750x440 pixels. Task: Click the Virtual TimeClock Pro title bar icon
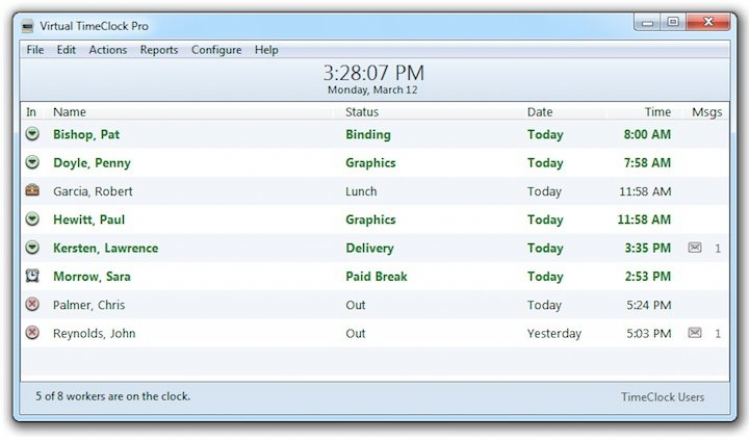(x=28, y=26)
